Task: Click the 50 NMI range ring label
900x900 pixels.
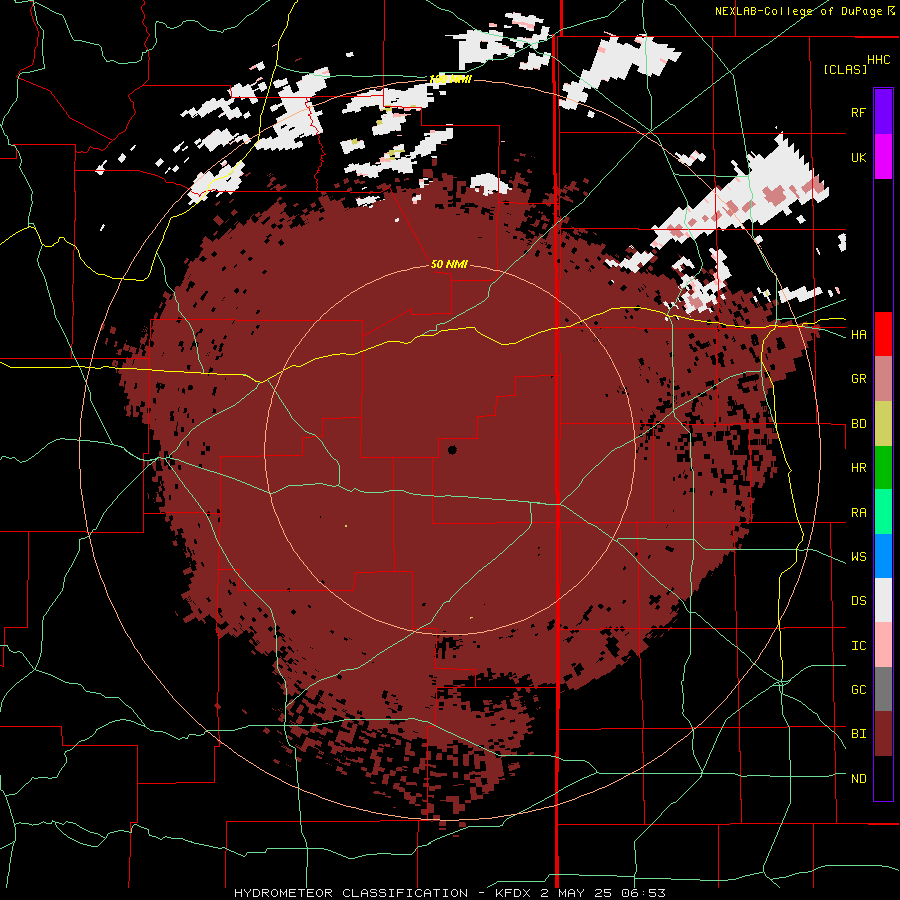Action: [449, 264]
